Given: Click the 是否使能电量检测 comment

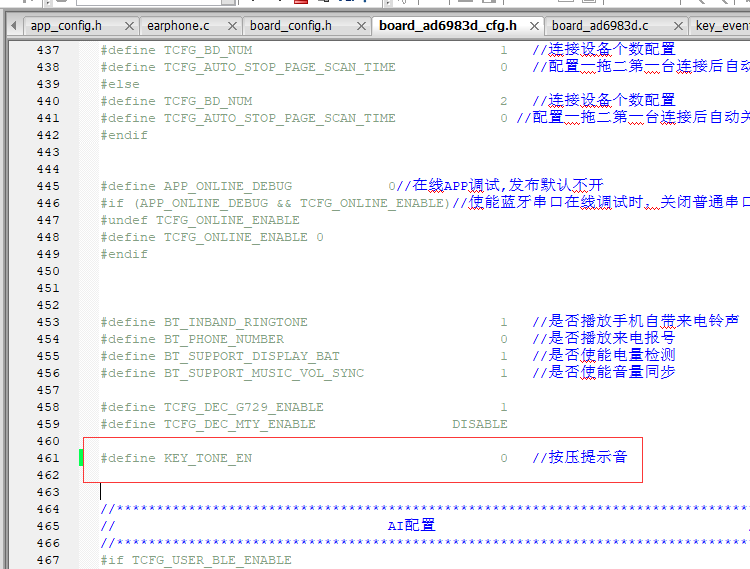Looking at the screenshot, I should tap(604, 355).
